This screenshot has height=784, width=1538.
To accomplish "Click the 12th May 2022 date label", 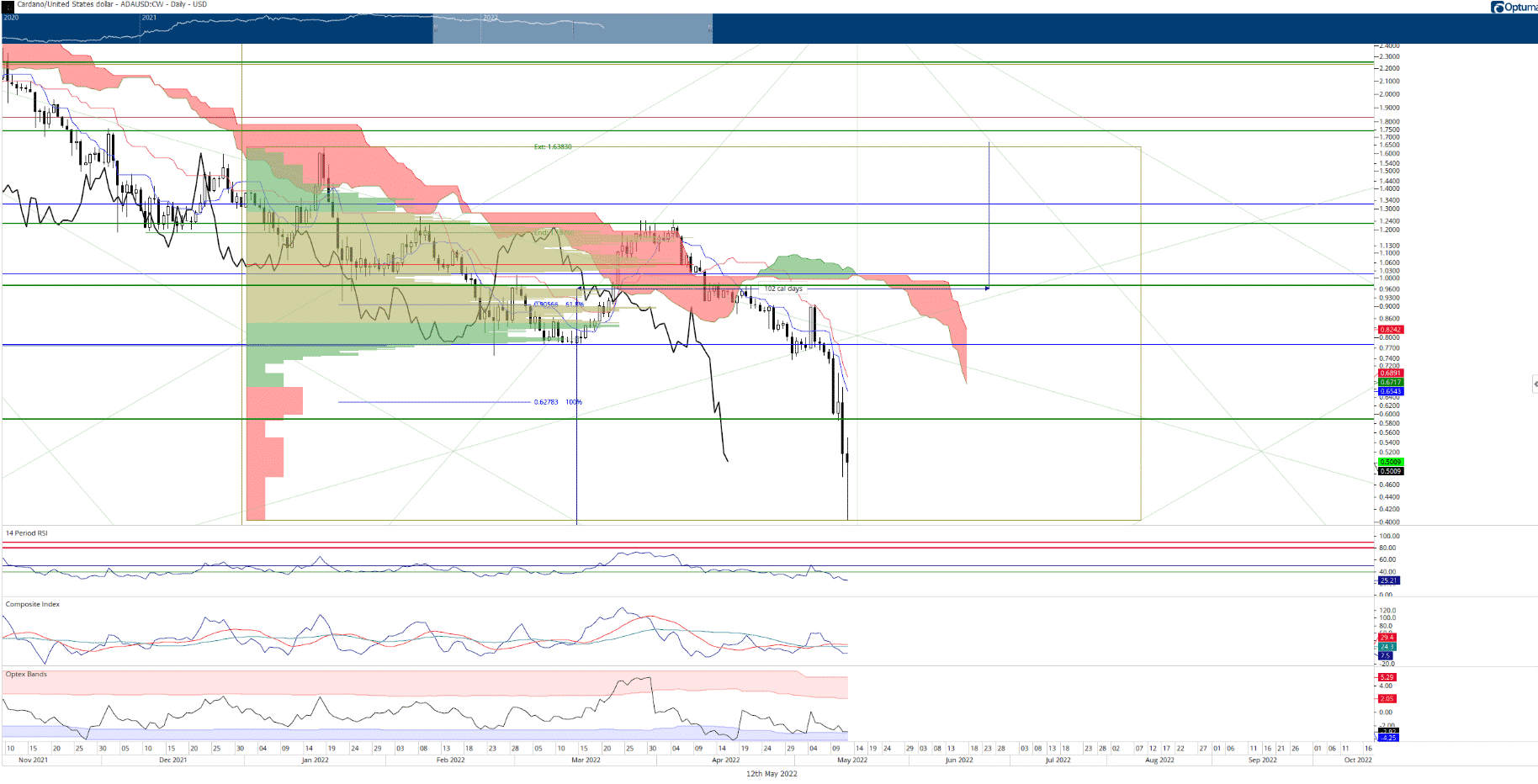I will [x=772, y=774].
